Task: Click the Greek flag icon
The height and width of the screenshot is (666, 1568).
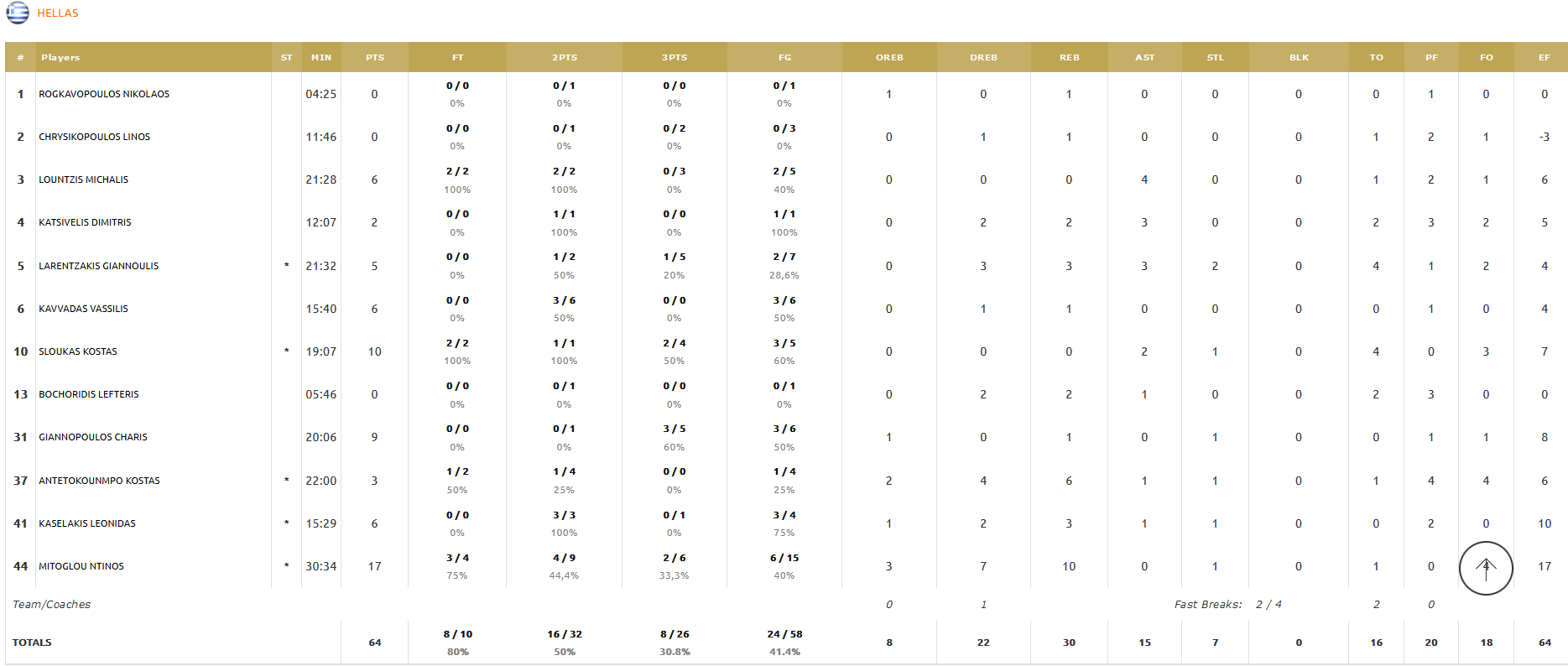Action: click(18, 13)
